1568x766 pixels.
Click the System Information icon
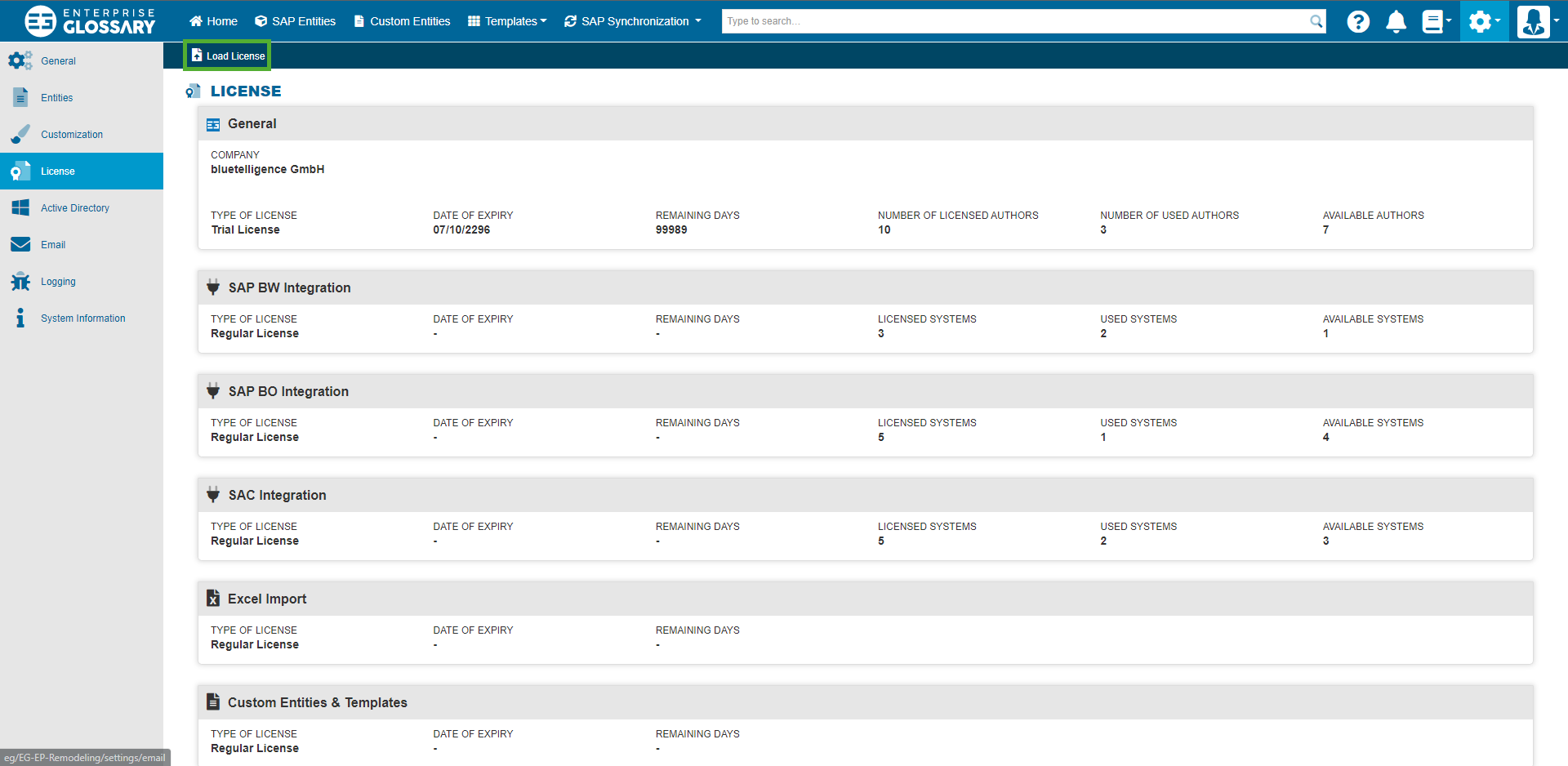click(20, 318)
